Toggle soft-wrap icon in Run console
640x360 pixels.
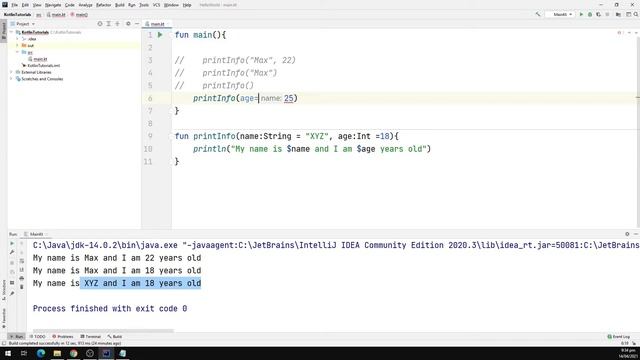(22, 261)
